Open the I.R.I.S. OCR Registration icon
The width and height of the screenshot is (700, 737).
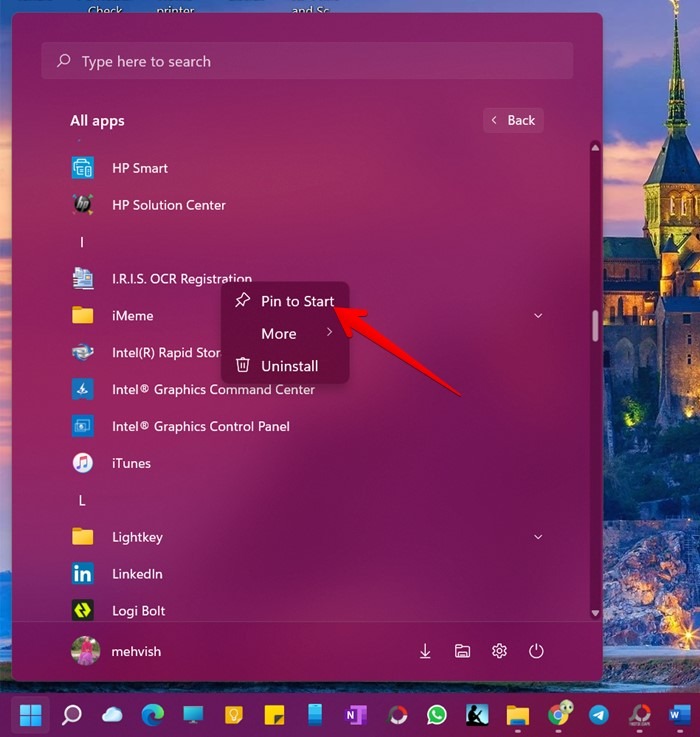[x=83, y=278]
